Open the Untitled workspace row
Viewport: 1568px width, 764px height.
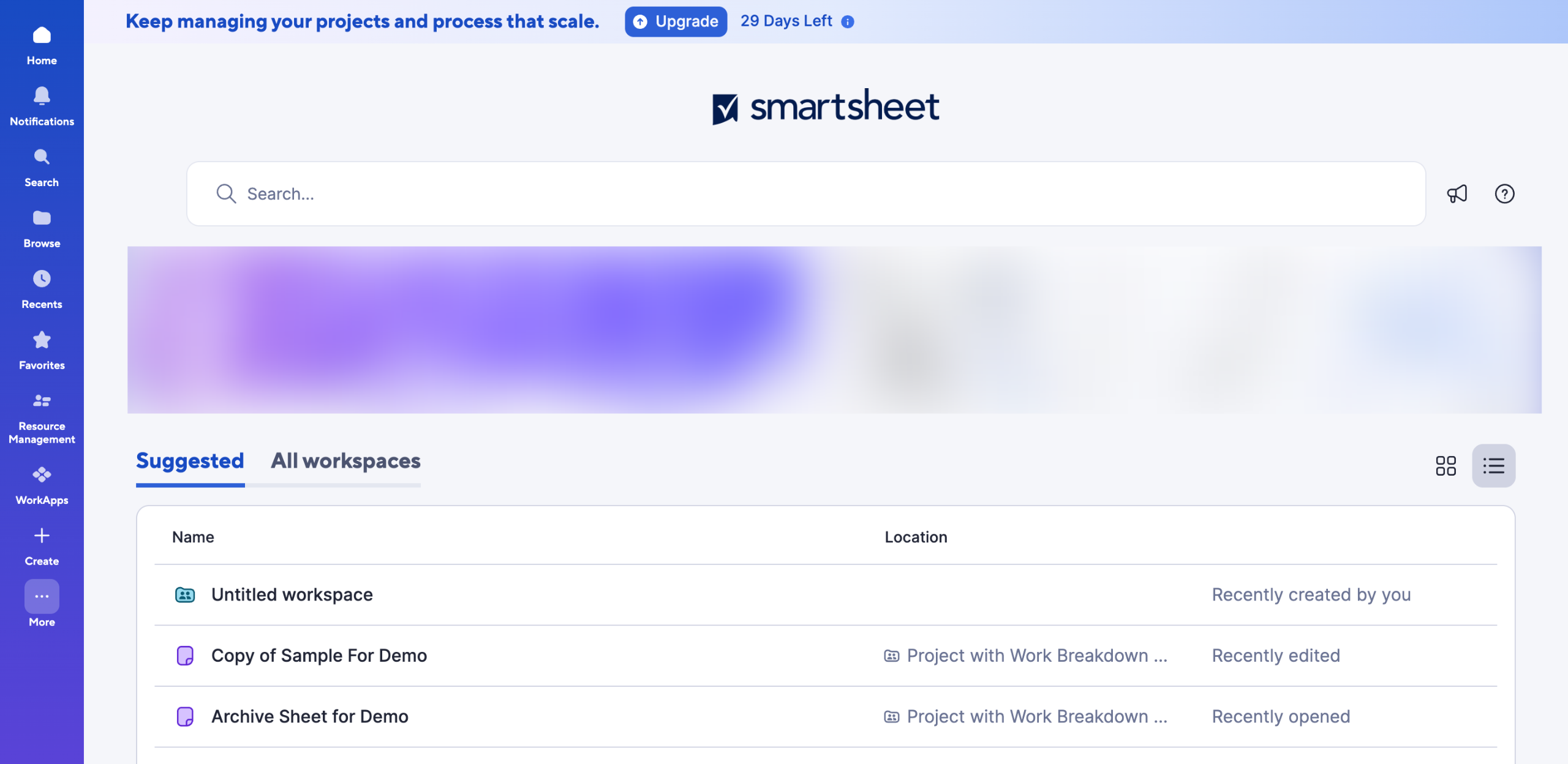coord(292,594)
